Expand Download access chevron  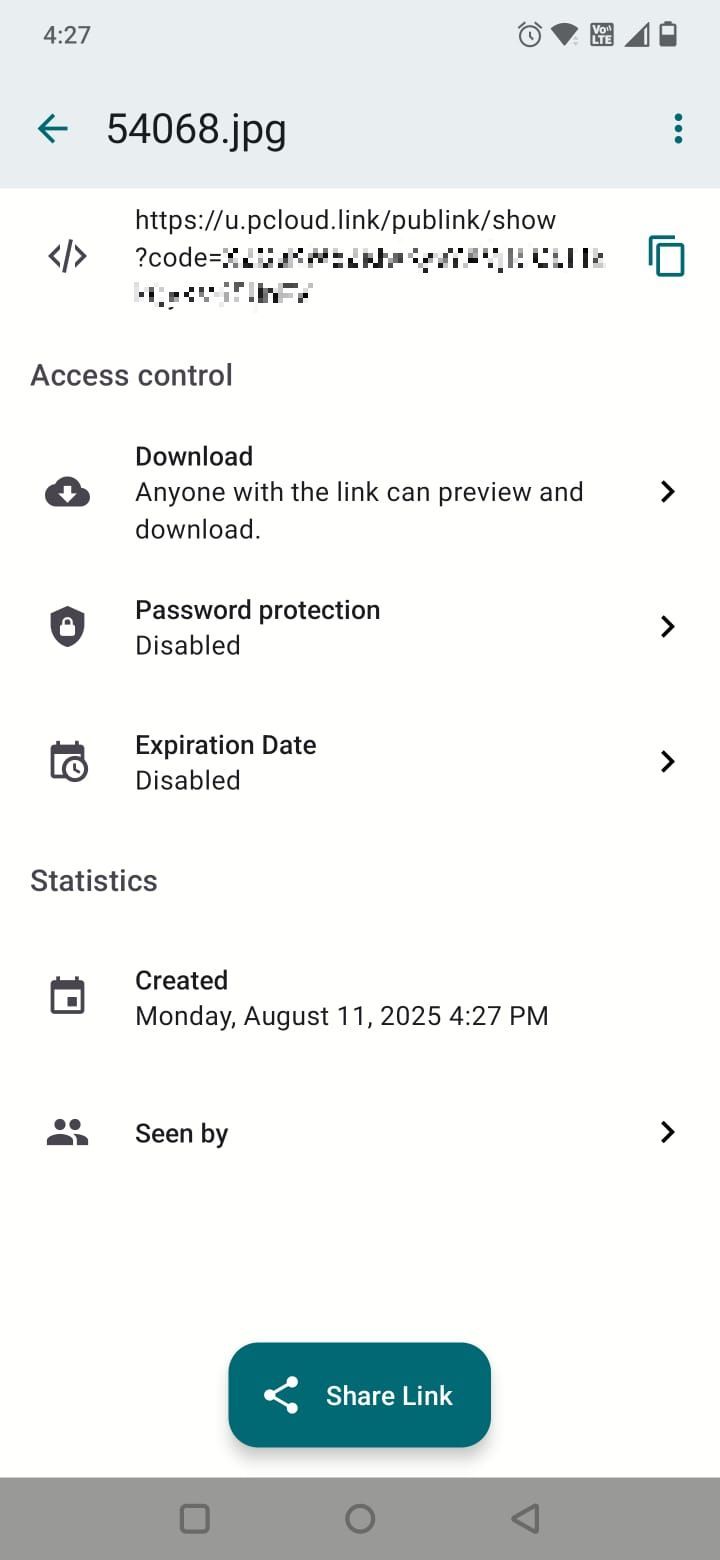pyautogui.click(x=668, y=492)
